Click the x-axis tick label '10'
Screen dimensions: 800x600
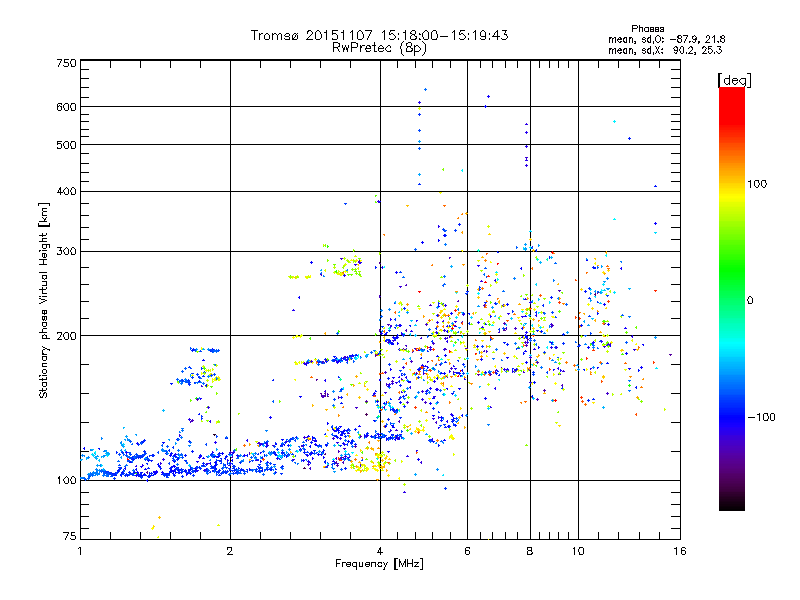pos(578,551)
